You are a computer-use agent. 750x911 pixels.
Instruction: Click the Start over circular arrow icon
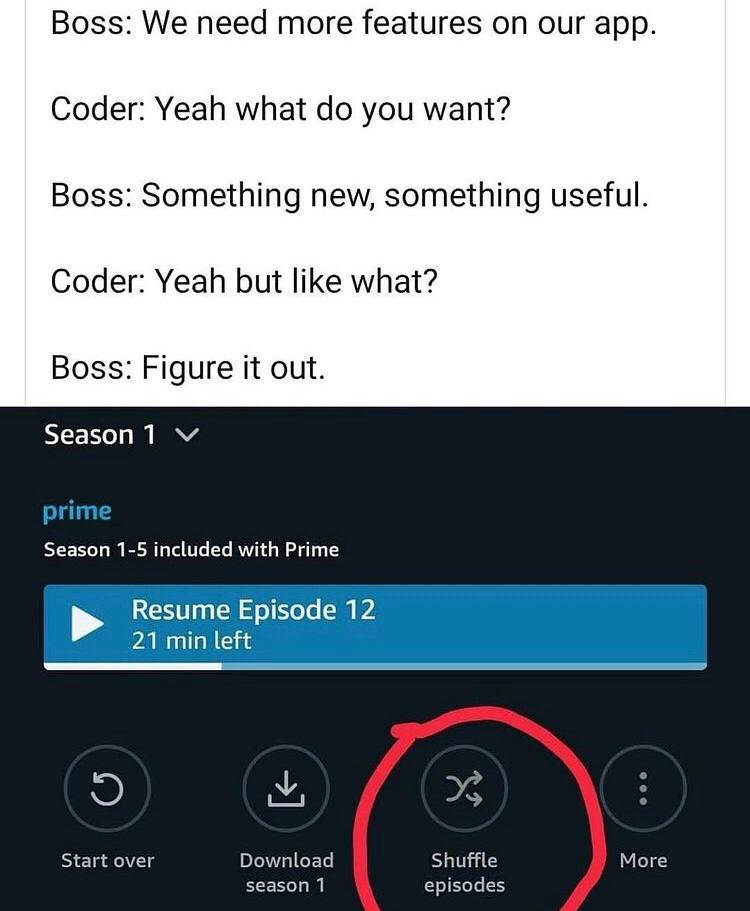tap(107, 790)
